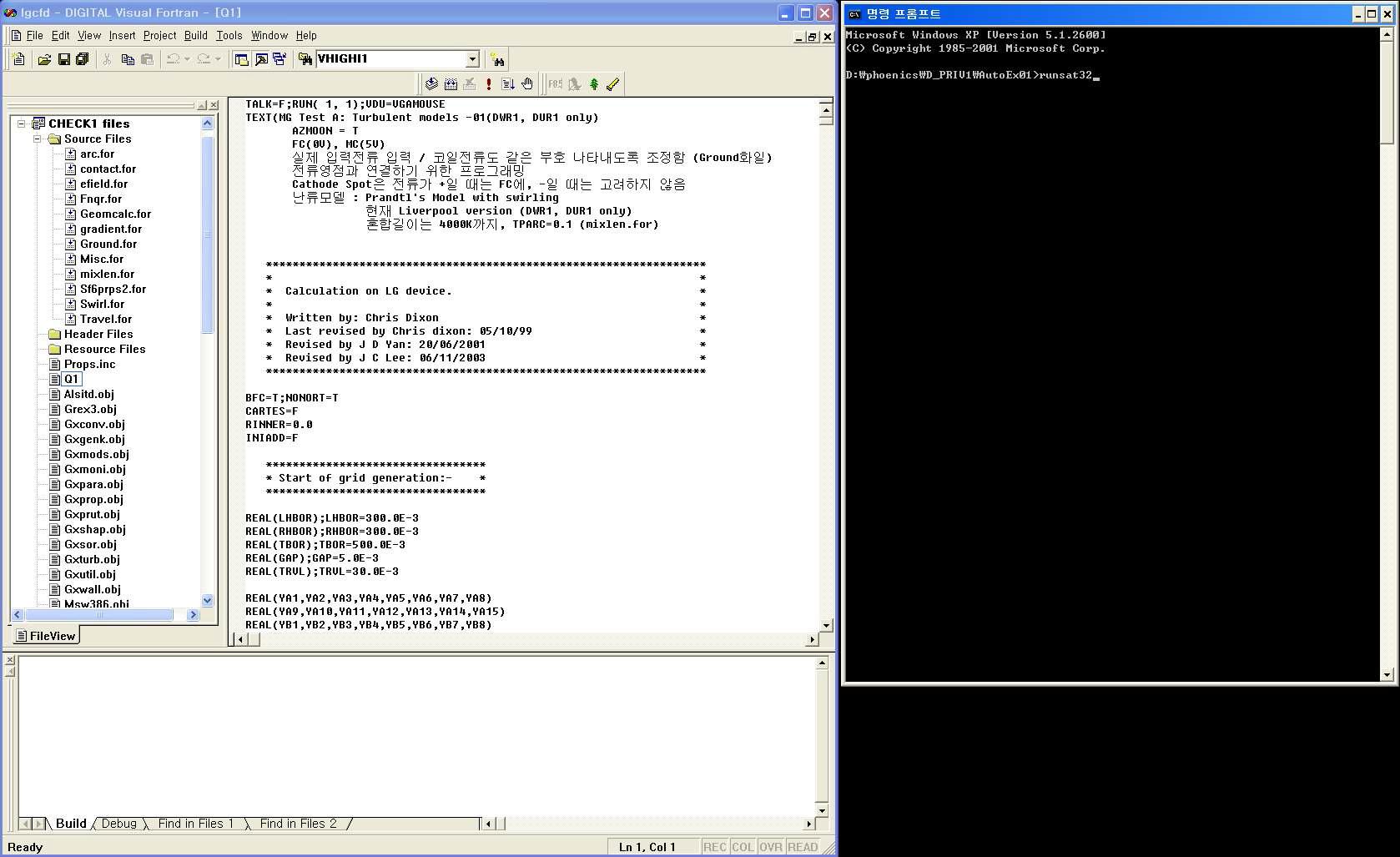
Task: Click the Redo arrow icon
Action: click(204, 59)
